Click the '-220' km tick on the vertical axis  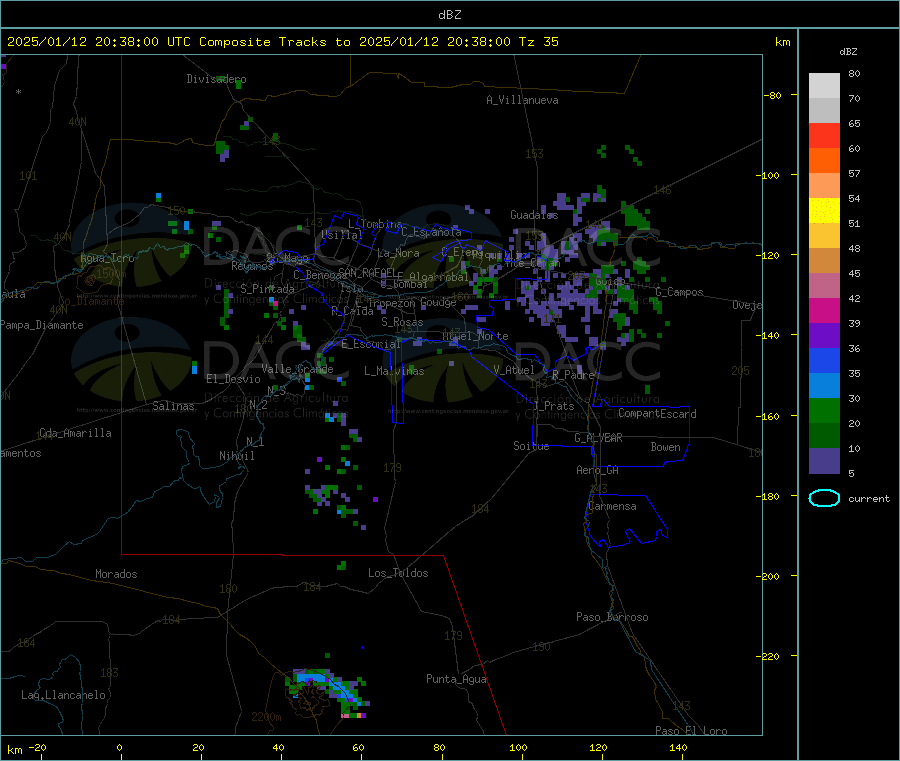(x=770, y=657)
